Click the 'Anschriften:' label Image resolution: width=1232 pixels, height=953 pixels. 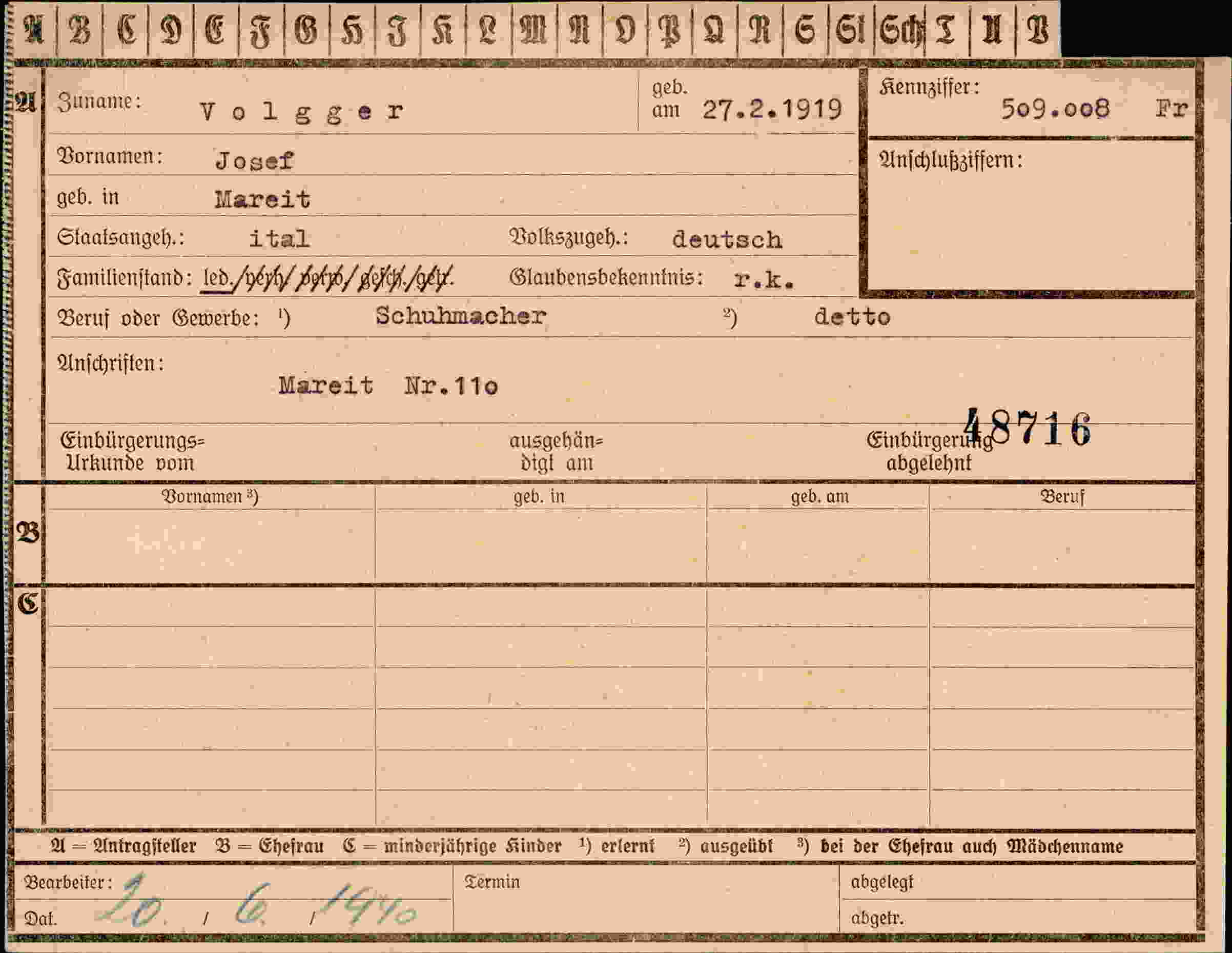[111, 363]
